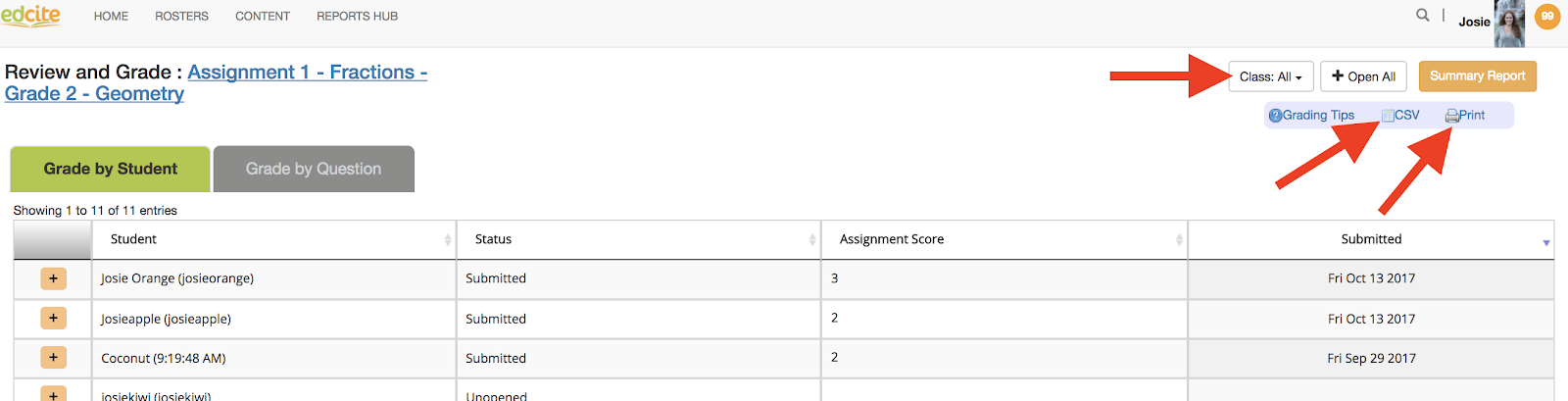The height and width of the screenshot is (401, 1568).
Task: Click the Edcite logo
Action: coord(30,15)
